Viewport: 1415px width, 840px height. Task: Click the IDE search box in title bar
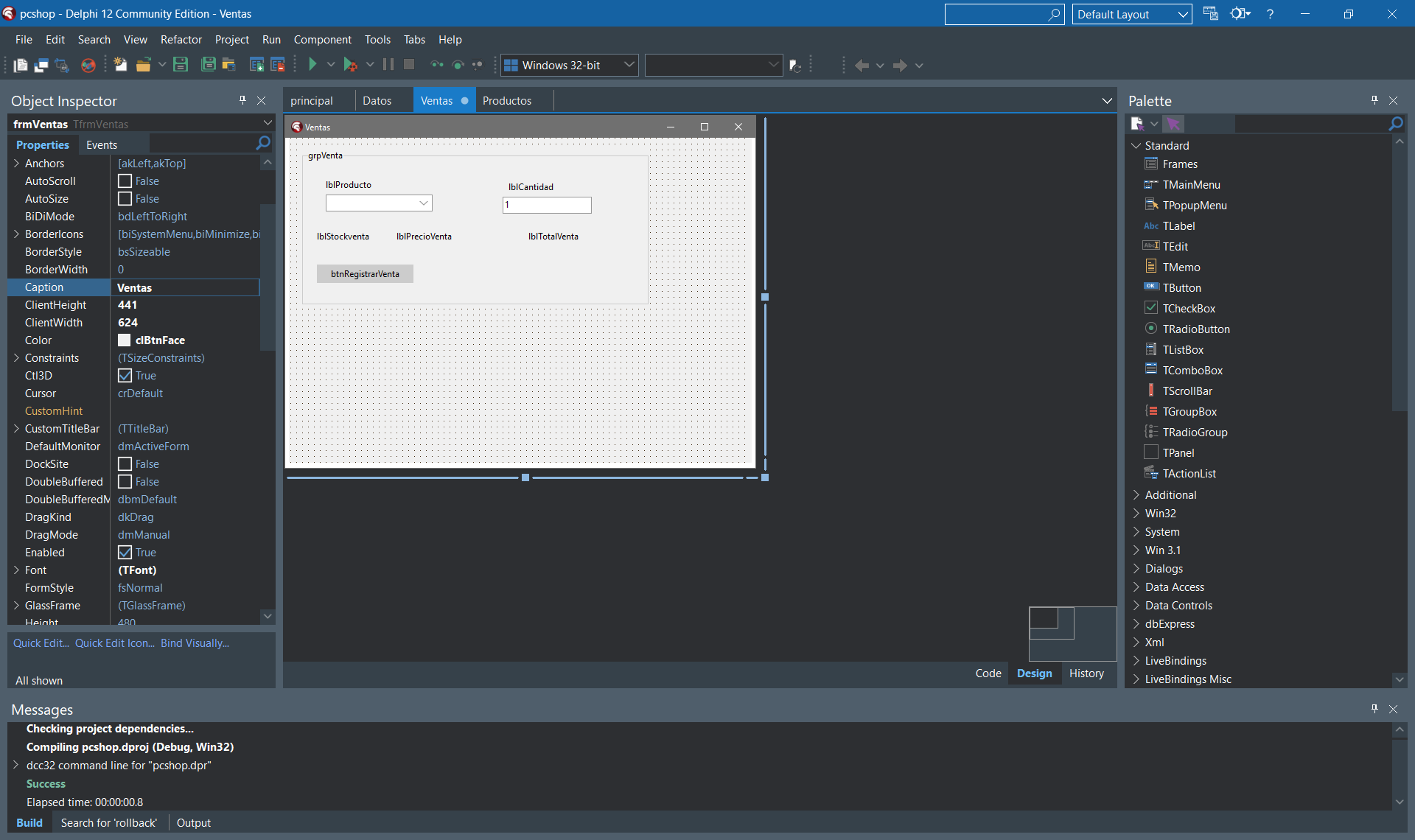[1005, 14]
